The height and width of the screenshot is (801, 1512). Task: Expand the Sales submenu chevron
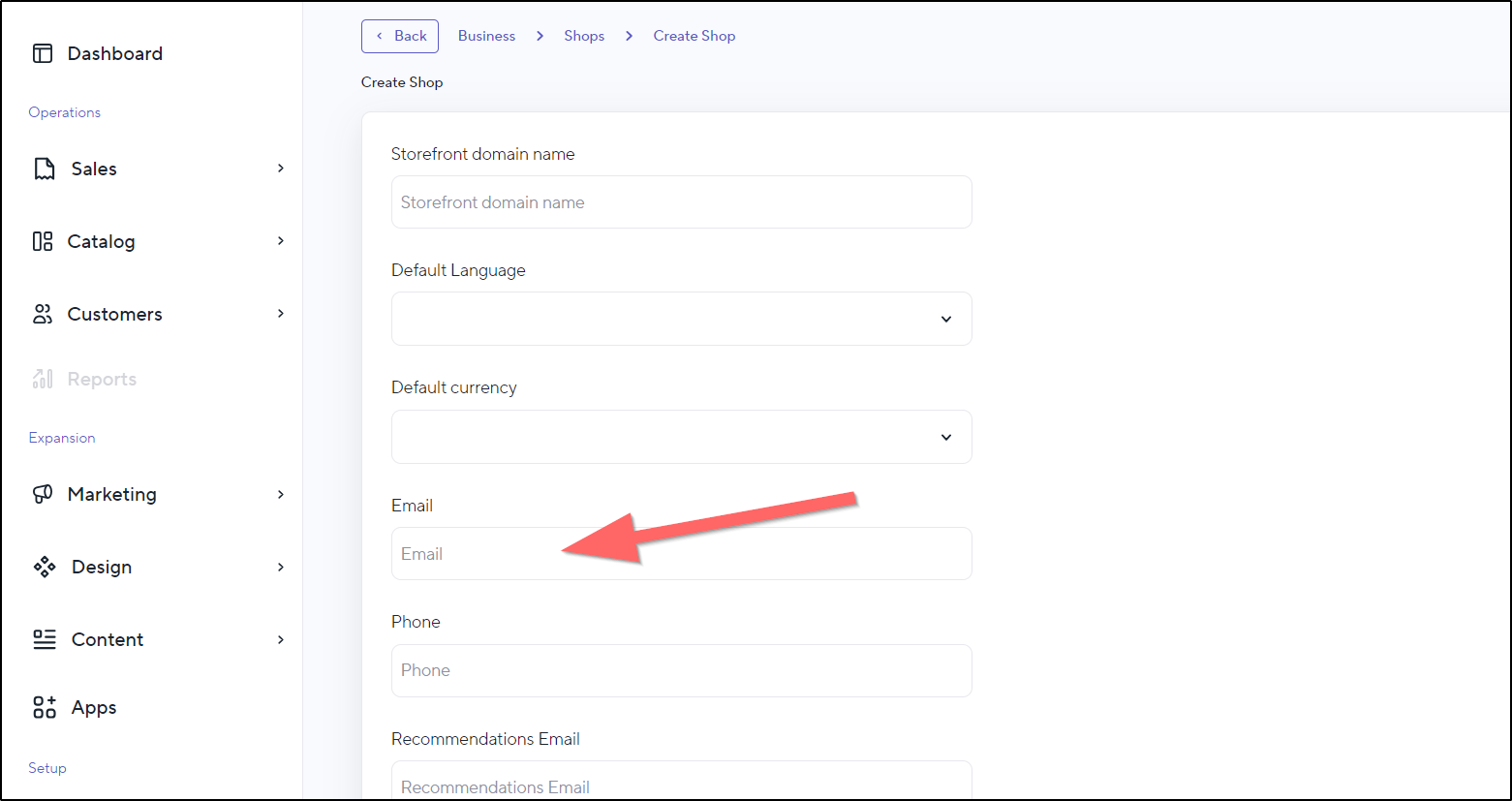pyautogui.click(x=281, y=169)
